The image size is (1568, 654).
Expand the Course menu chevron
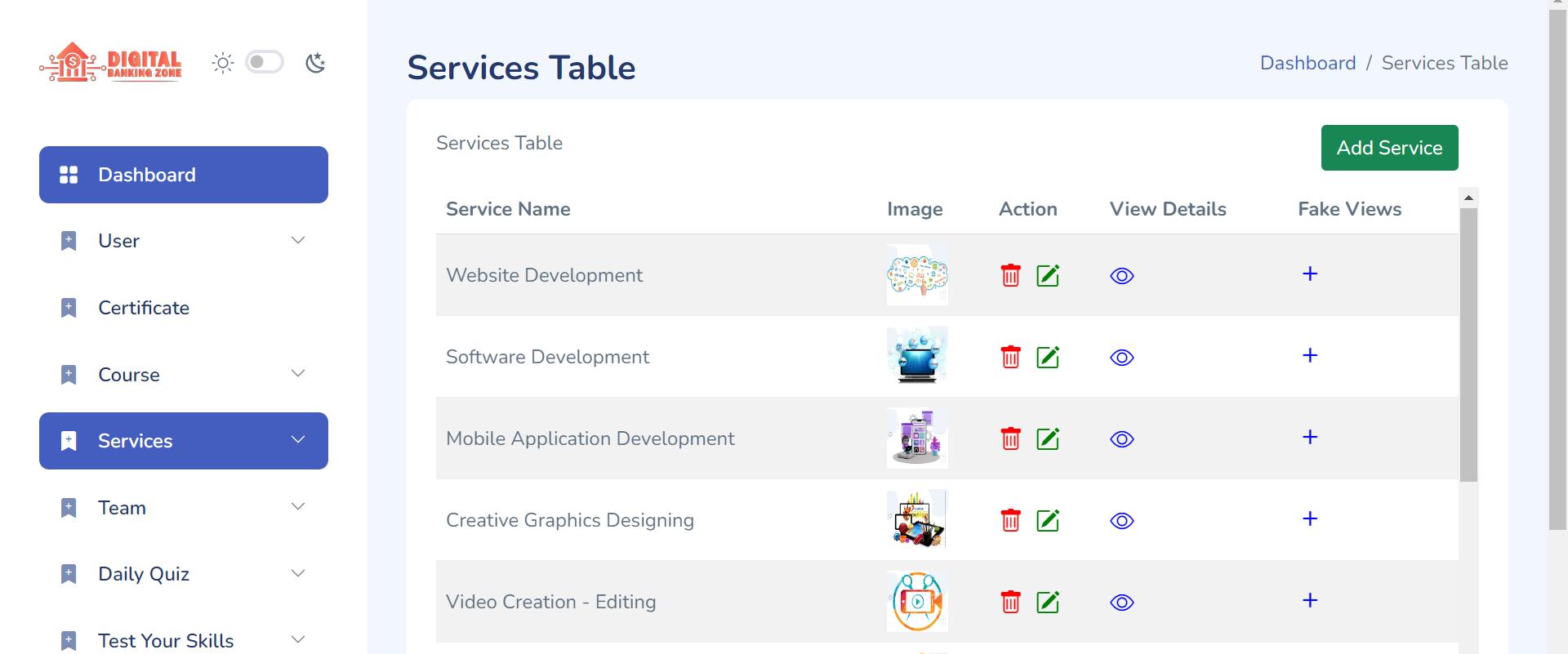[298, 374]
